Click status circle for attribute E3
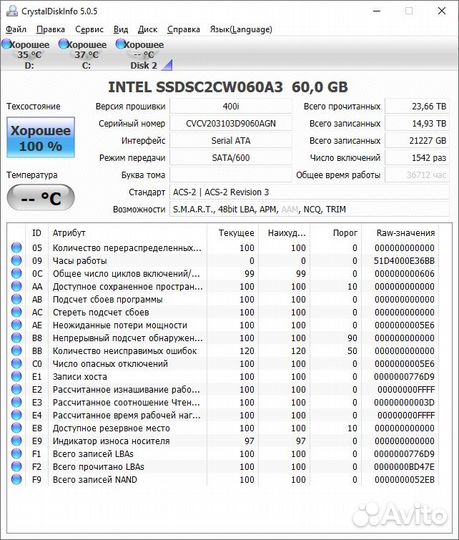459x540 pixels. (16, 402)
